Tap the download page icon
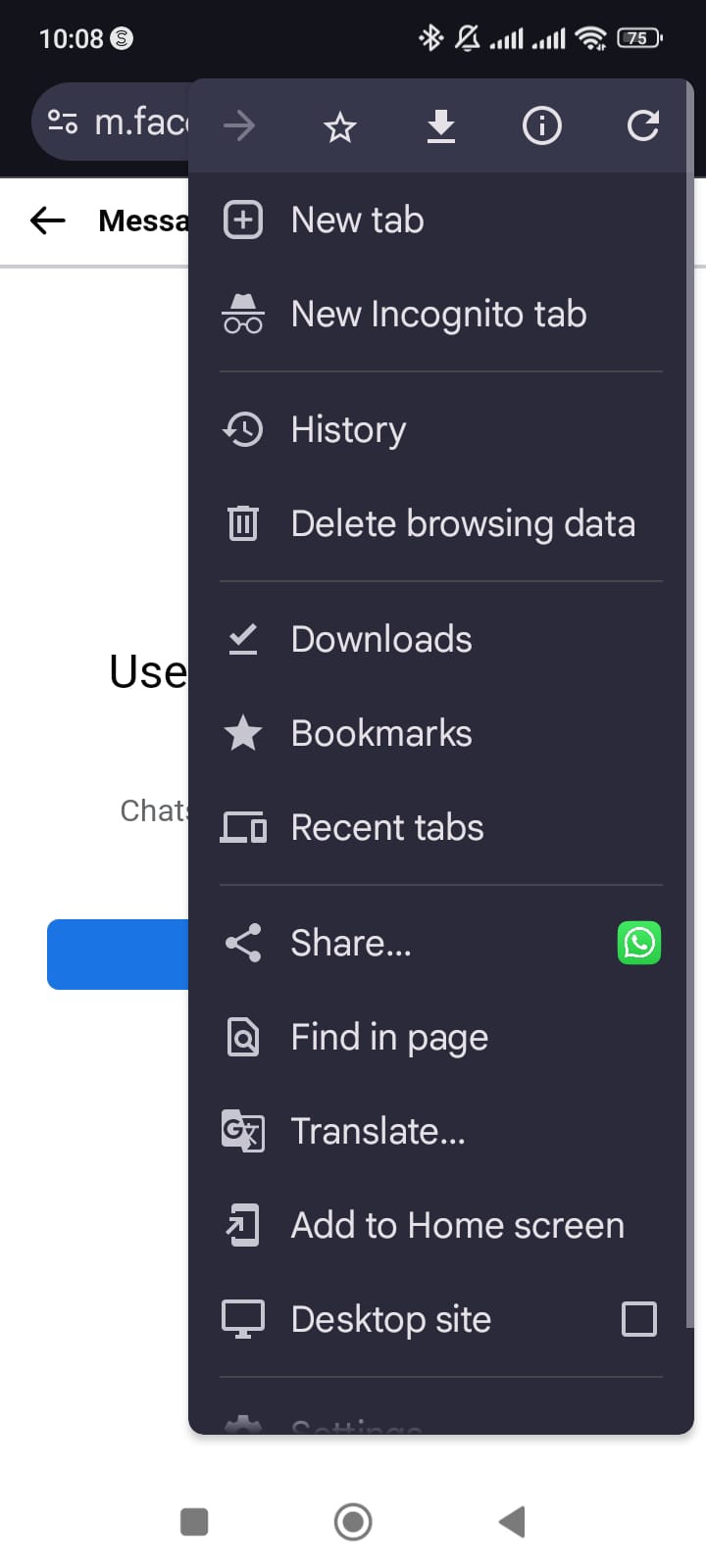 pyautogui.click(x=440, y=125)
